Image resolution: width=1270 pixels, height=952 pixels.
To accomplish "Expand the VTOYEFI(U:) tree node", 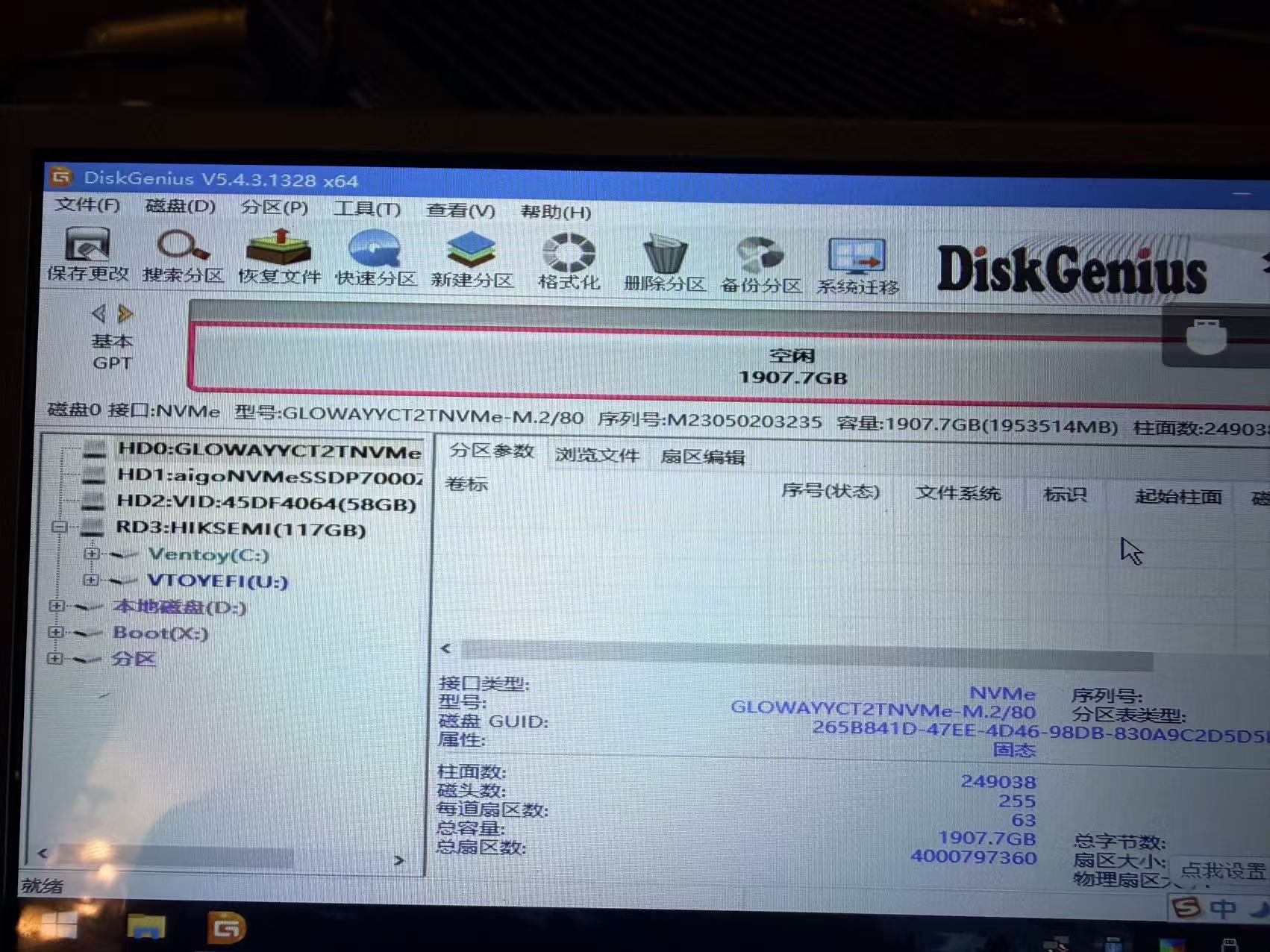I will coord(90,580).
